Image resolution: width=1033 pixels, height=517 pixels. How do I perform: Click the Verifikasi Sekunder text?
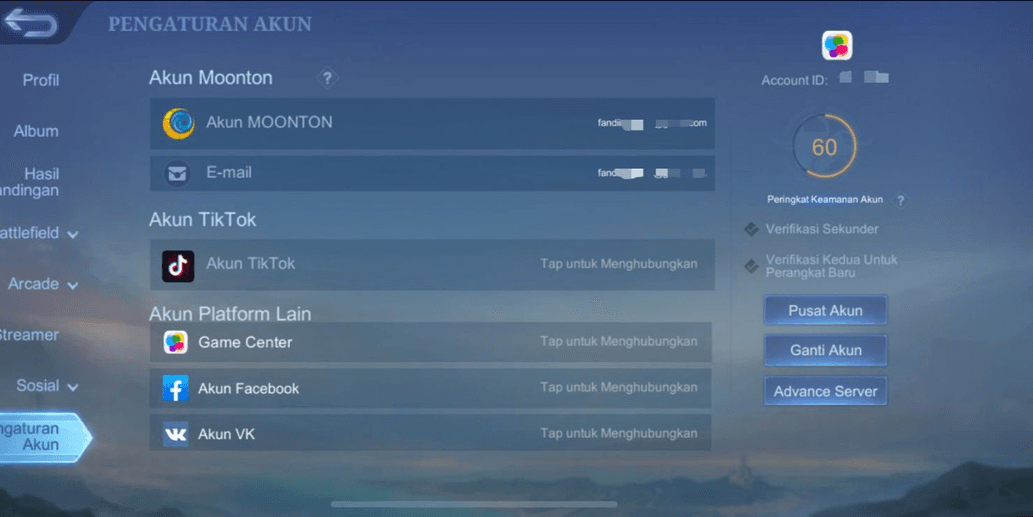pos(822,229)
